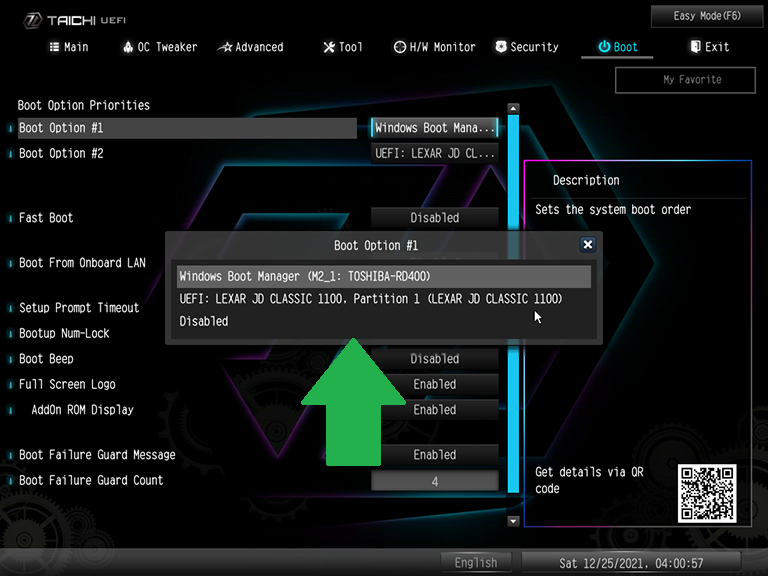Click the Taichi UEFI logo
The image size is (768, 576).
click(74, 20)
